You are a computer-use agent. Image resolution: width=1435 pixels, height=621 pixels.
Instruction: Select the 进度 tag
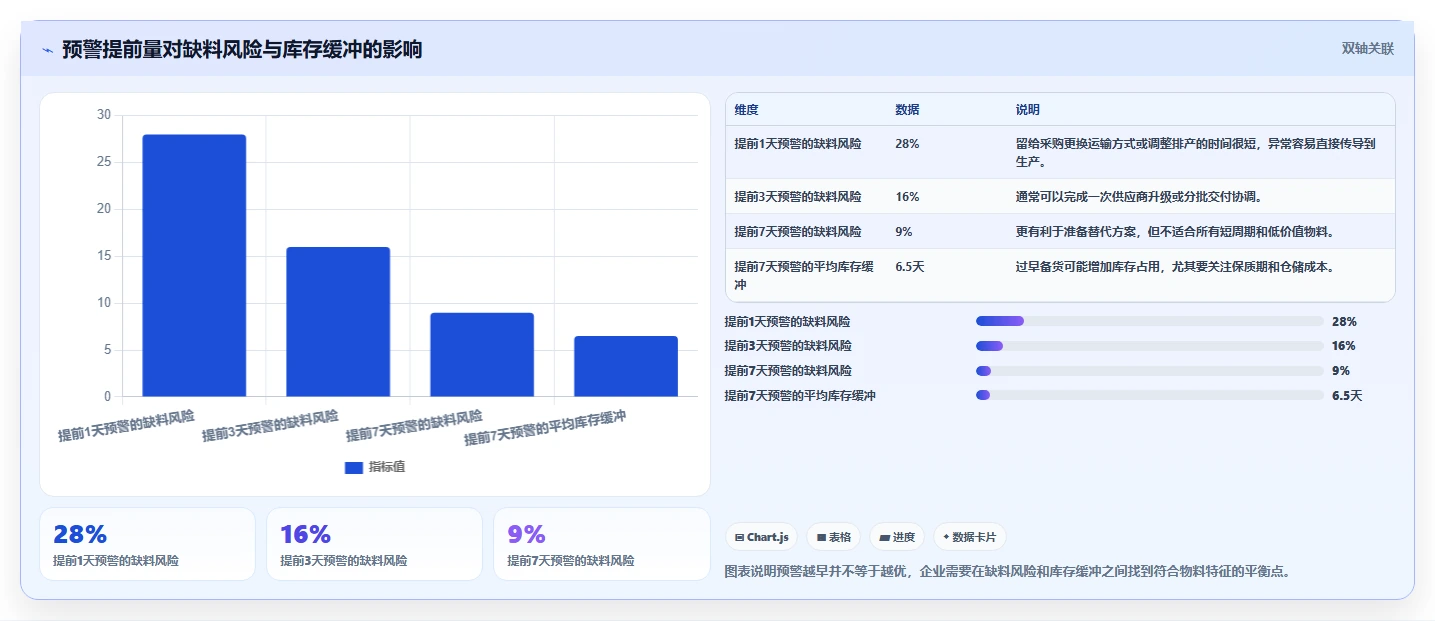(897, 537)
